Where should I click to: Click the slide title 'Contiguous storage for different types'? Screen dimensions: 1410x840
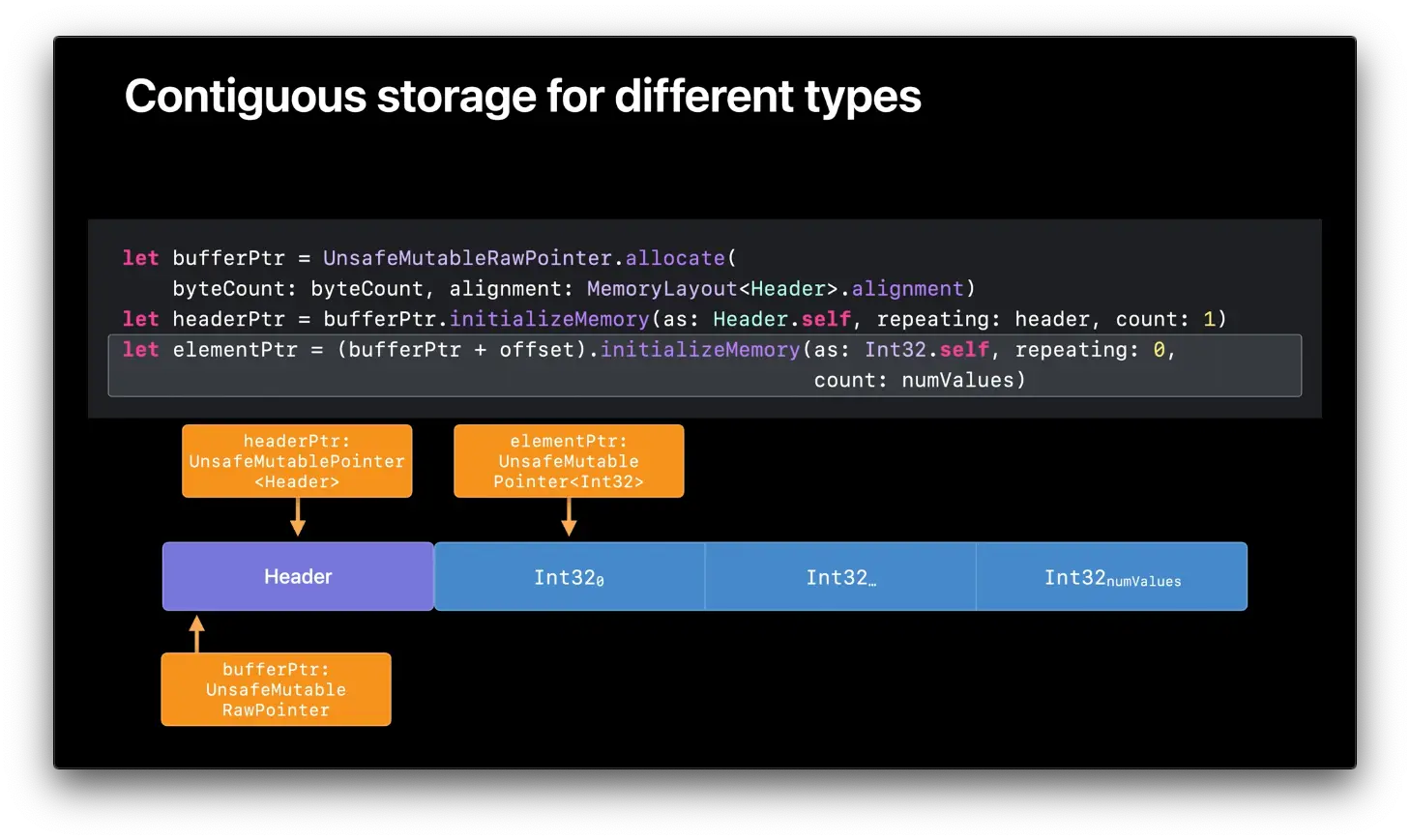[522, 97]
